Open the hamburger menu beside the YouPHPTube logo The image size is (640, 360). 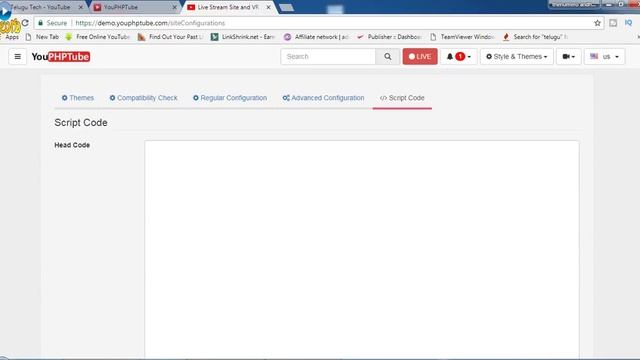point(18,57)
